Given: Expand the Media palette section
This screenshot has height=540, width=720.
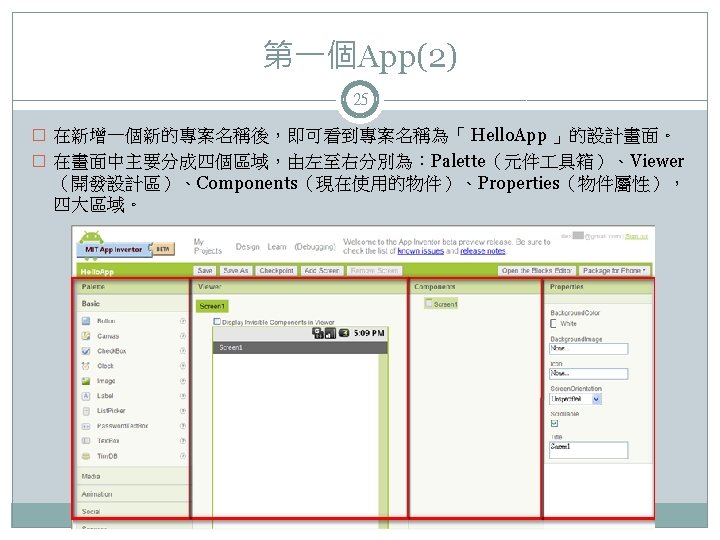Looking at the screenshot, I should coord(132,476).
